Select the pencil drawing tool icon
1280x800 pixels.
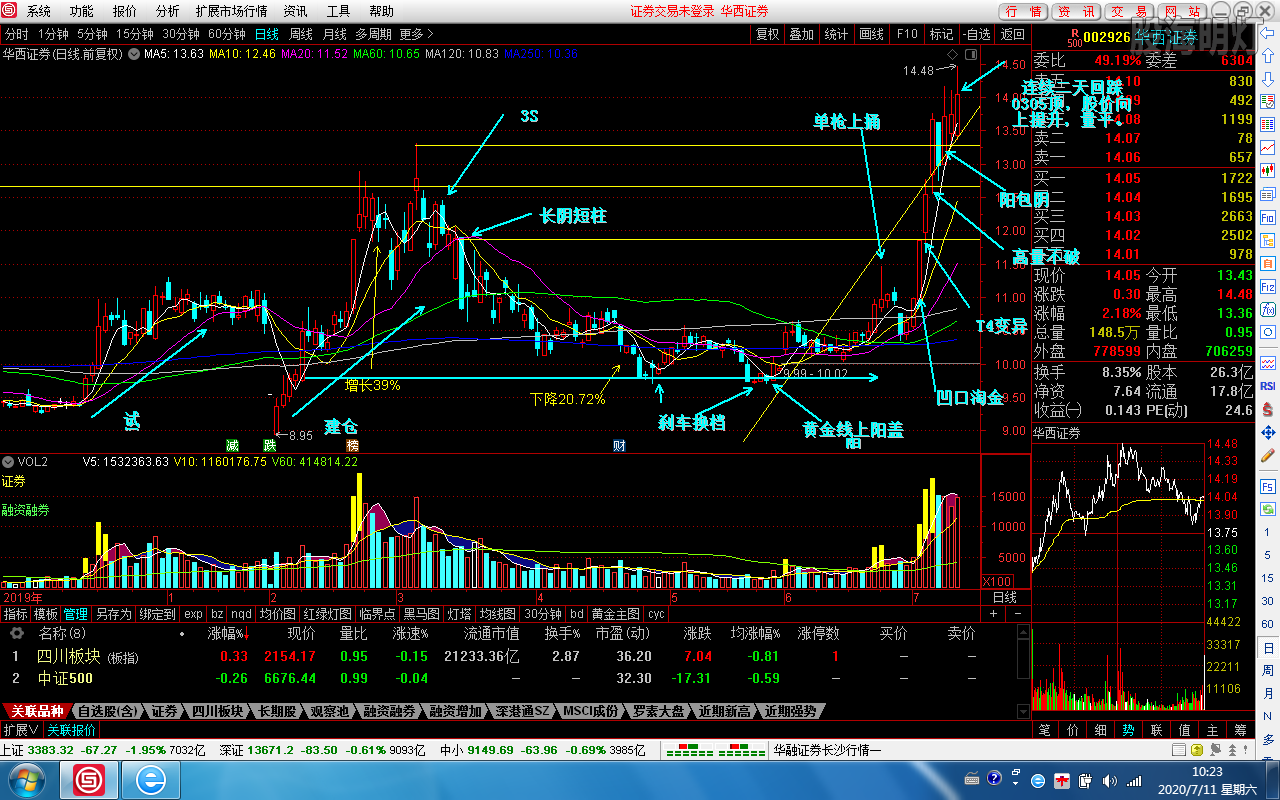1268,457
